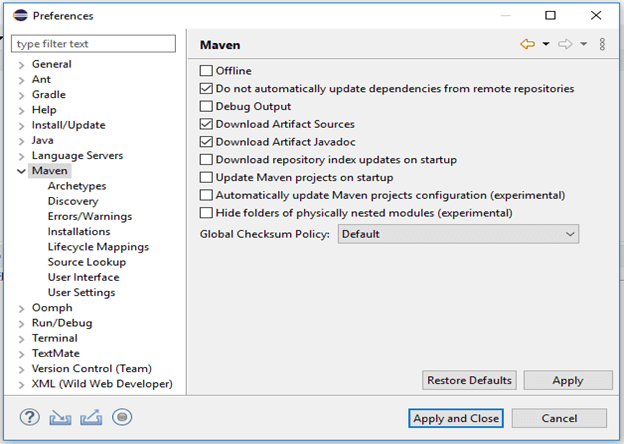
Task: Open the three-dot view menu icon
Action: [x=602, y=44]
